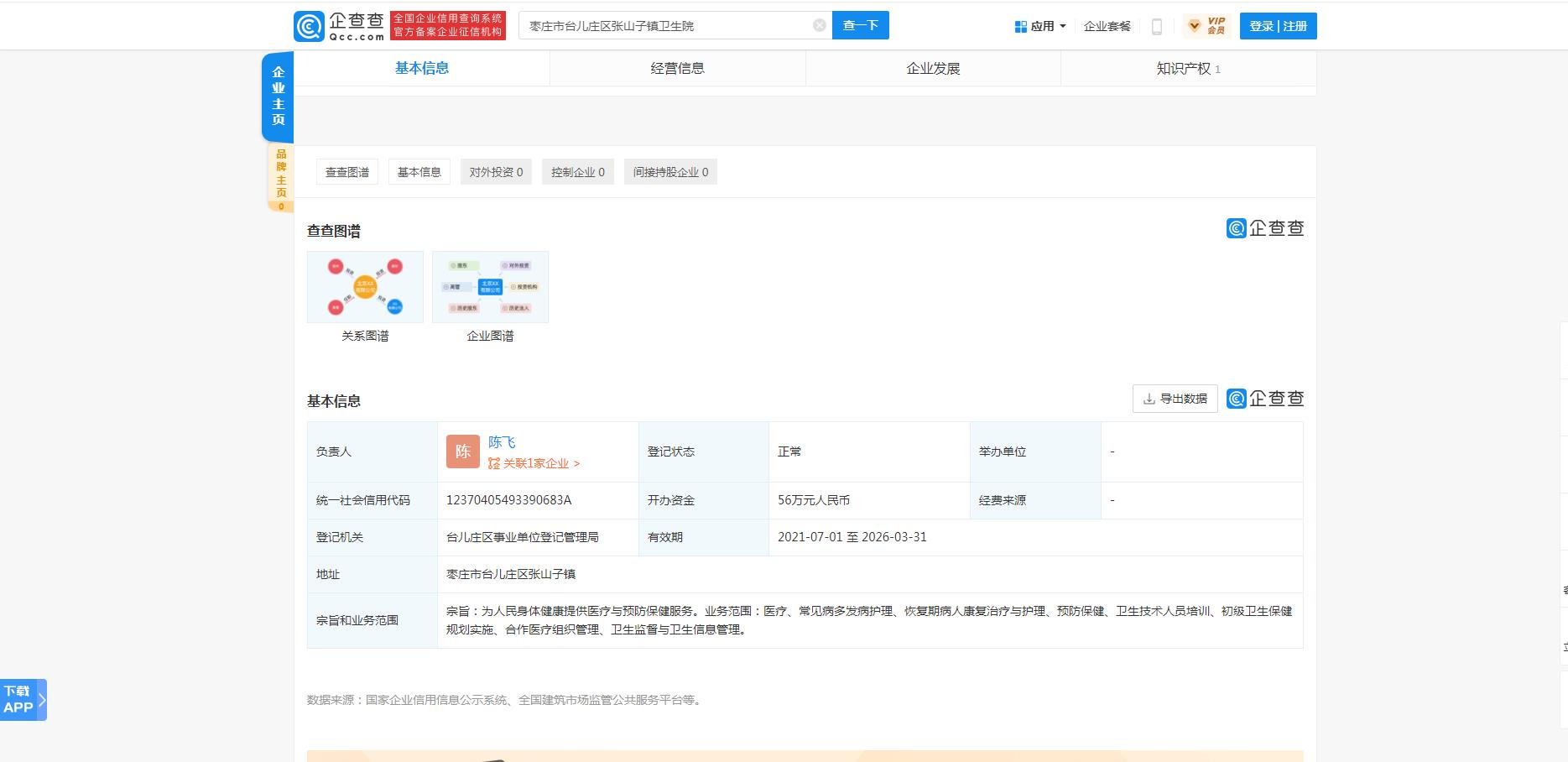Image resolution: width=1568 pixels, height=762 pixels.
Task: Click the 导出数据 export button
Action: (x=1175, y=399)
